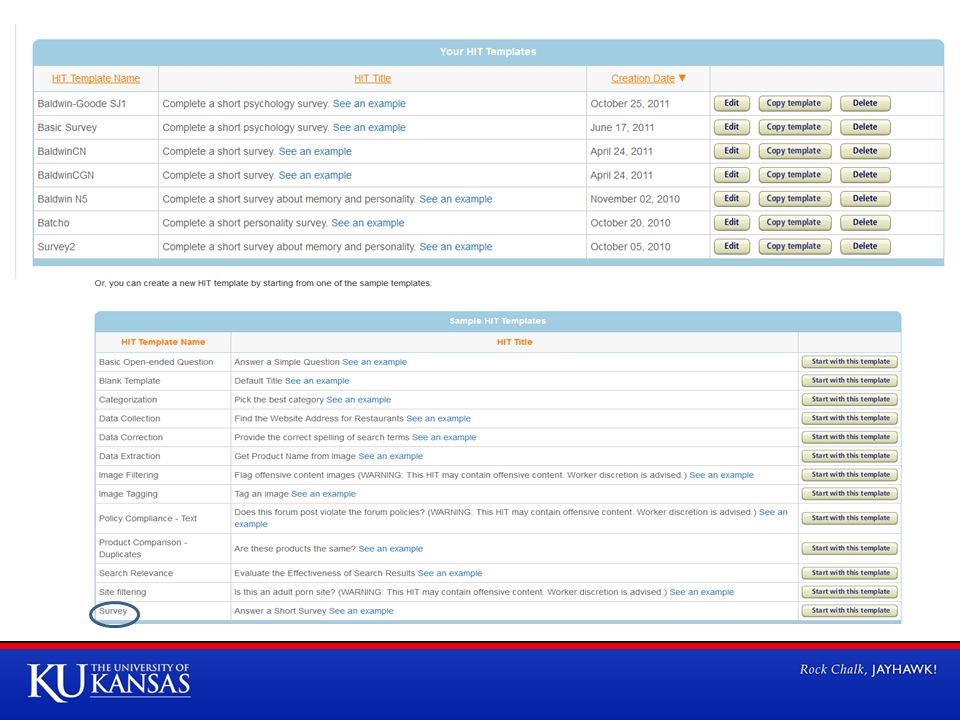
Task: Delete the BaldwinCGN template
Action: 864,175
